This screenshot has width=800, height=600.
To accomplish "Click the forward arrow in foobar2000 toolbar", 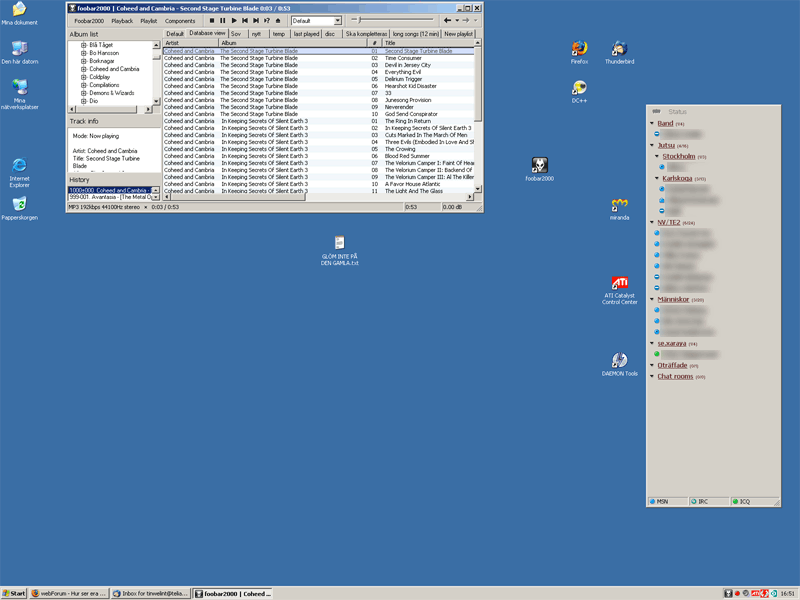I will click(x=466, y=20).
